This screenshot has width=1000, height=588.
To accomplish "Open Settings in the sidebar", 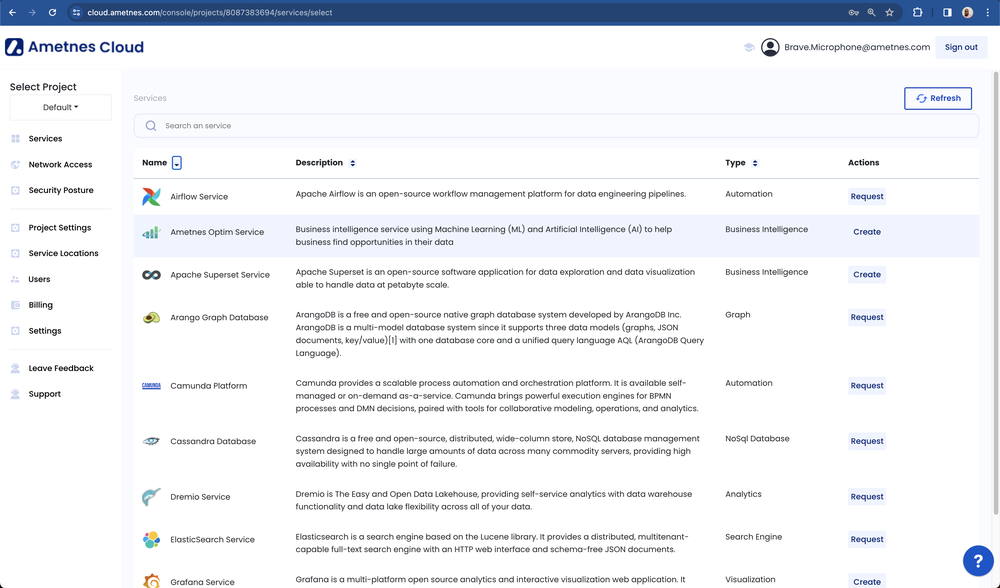I will coord(45,331).
